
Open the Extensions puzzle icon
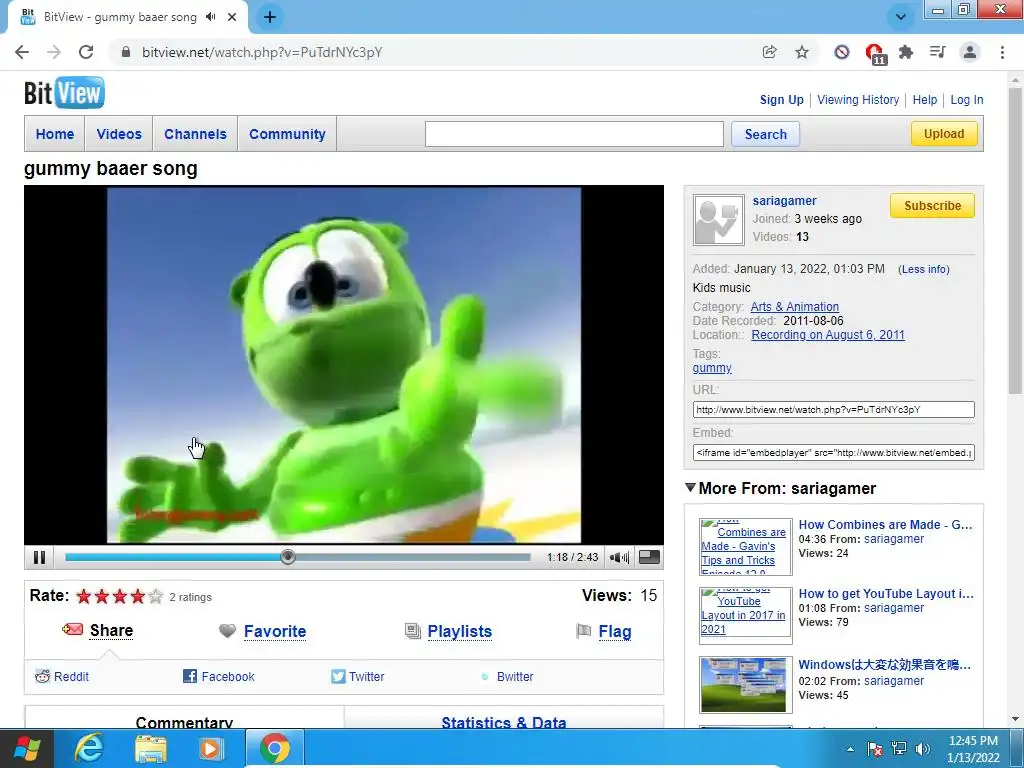(906, 52)
